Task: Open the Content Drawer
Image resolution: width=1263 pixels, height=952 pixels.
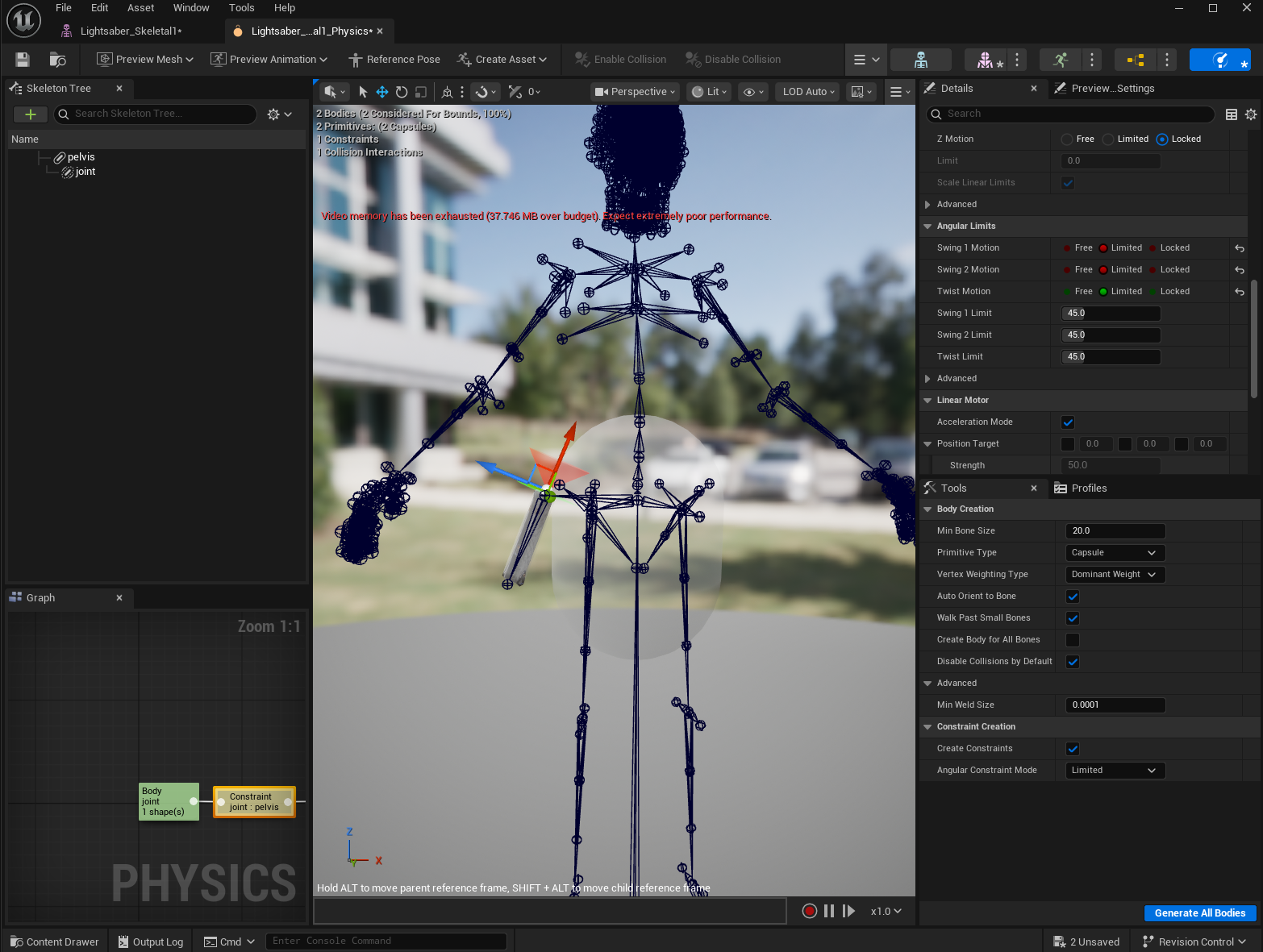Action: coord(54,942)
